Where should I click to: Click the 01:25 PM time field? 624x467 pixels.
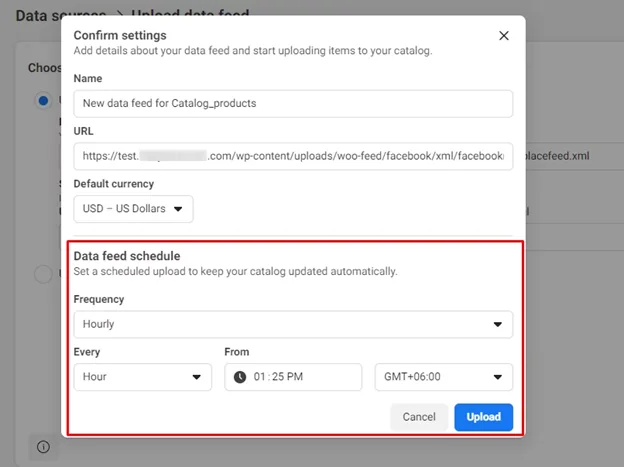pos(293,377)
